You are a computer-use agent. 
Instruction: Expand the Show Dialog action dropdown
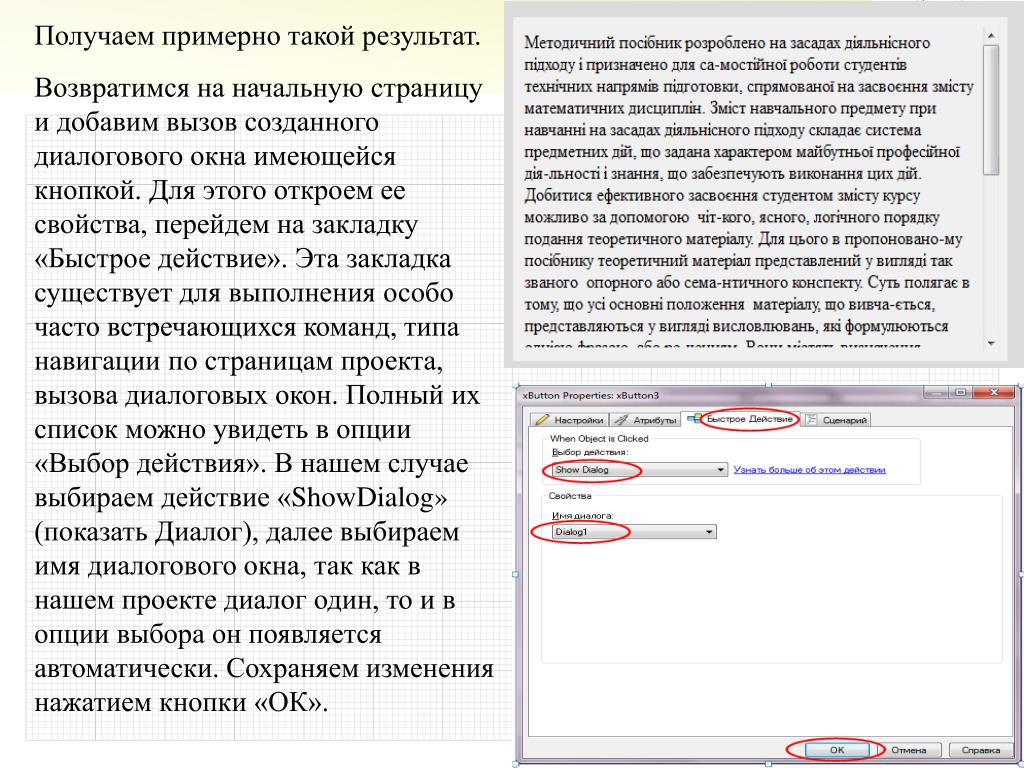coord(639,470)
